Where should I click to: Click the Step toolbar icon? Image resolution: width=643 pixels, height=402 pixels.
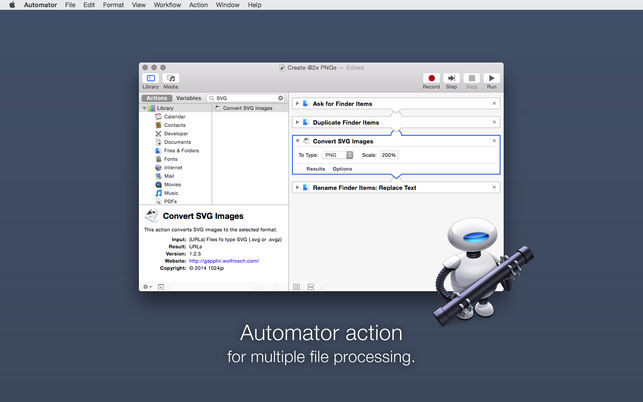coord(451,78)
